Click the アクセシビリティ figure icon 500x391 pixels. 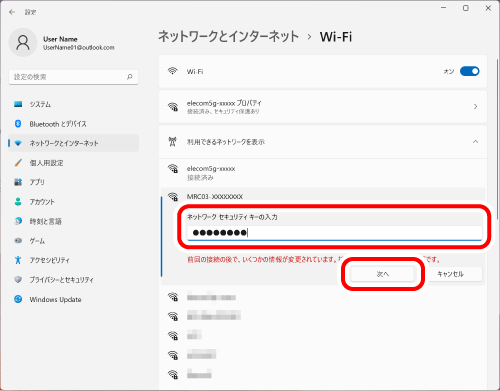18,260
